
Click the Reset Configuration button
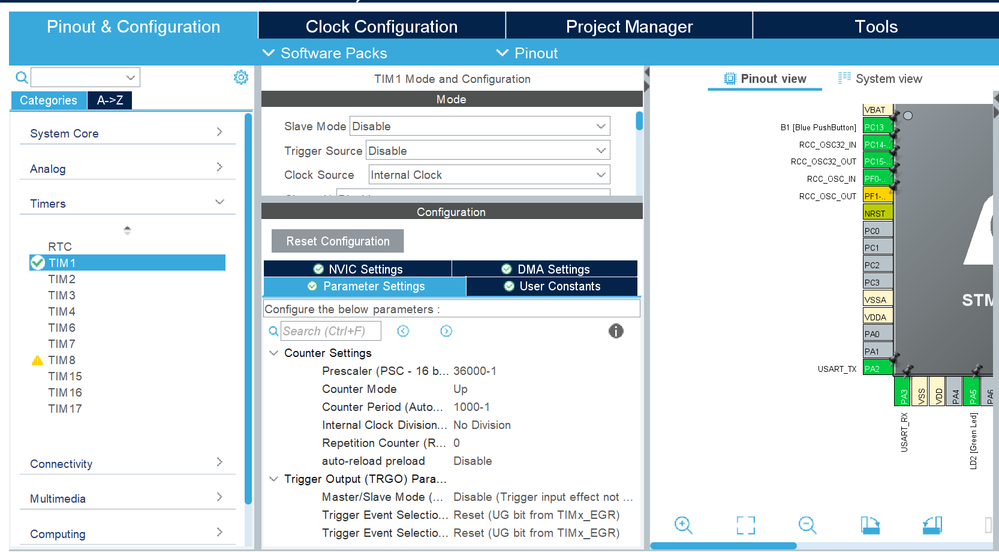coord(338,241)
